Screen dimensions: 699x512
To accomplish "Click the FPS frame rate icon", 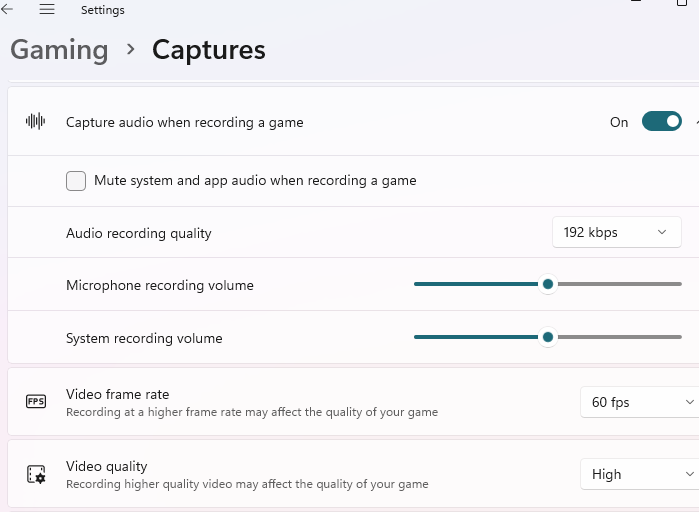I will [36, 402].
